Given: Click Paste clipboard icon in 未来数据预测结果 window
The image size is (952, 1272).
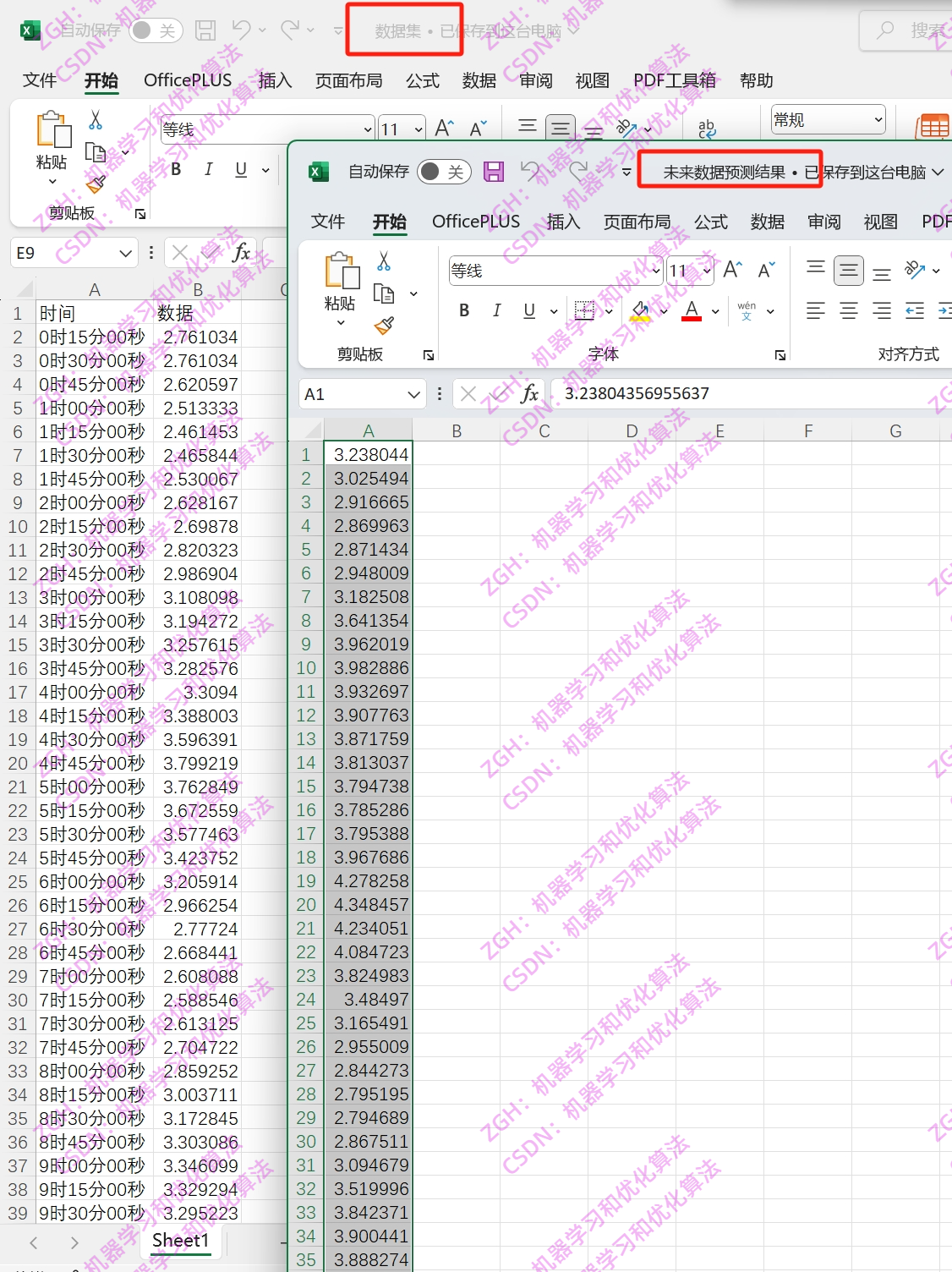Looking at the screenshot, I should tap(341, 271).
